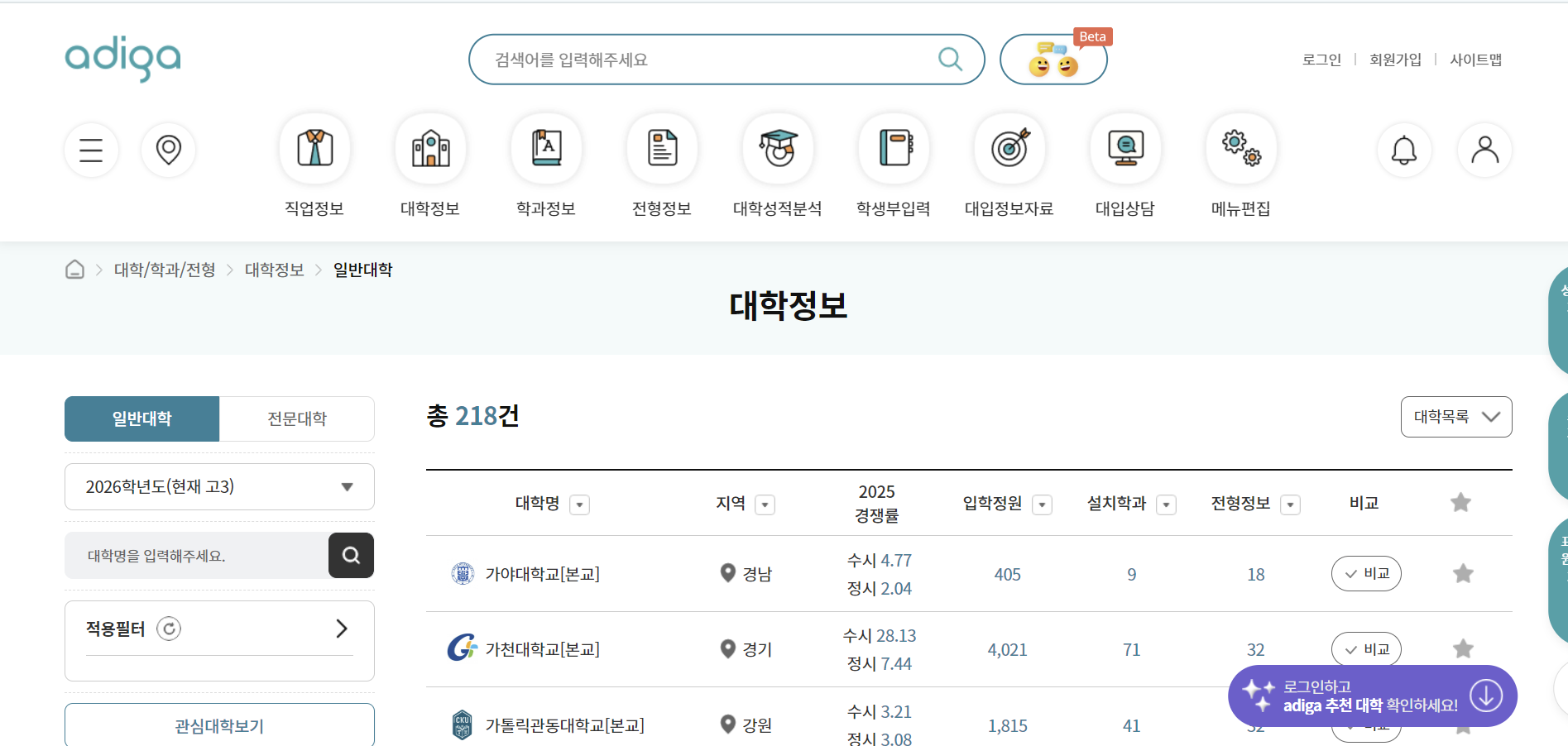Image resolution: width=1568 pixels, height=746 pixels.
Task: Expand the 대학목록 view selector dropdown
Action: [1455, 417]
